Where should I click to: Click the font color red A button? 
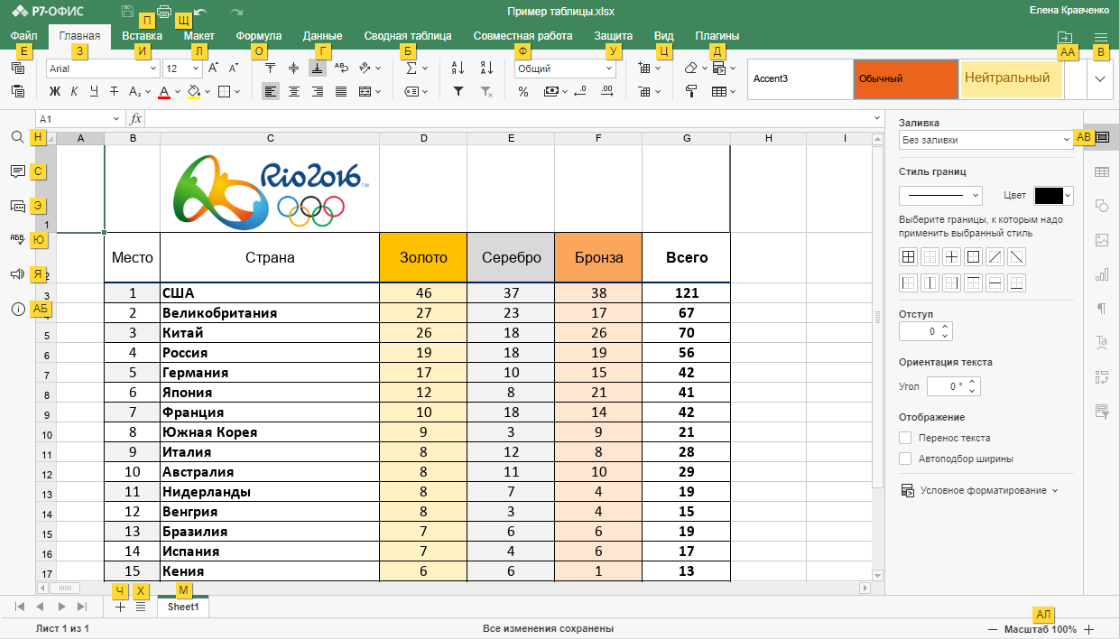[164, 91]
